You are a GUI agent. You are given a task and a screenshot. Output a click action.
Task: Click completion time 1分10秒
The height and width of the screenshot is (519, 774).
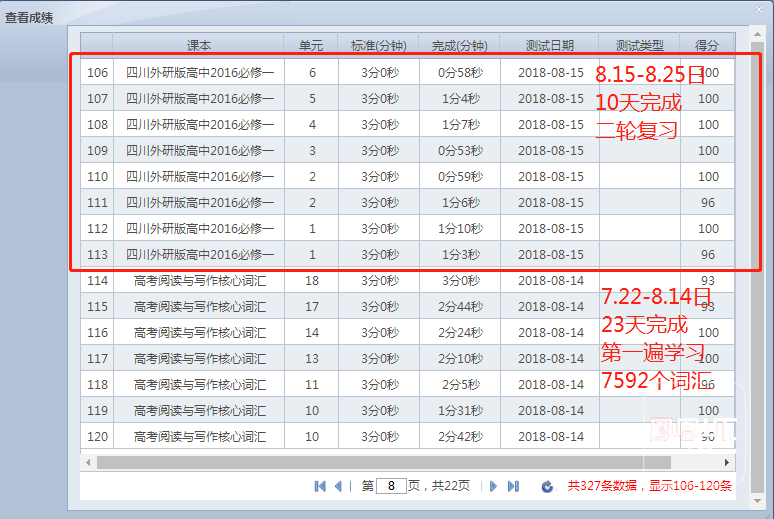[x=460, y=229]
